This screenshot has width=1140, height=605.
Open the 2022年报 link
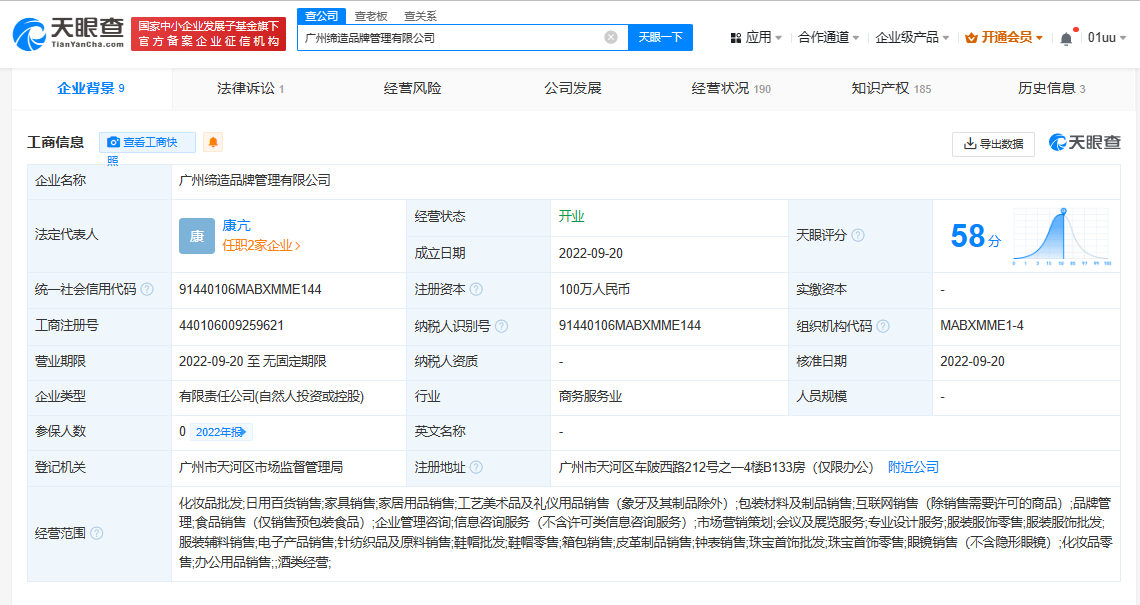click(x=221, y=432)
